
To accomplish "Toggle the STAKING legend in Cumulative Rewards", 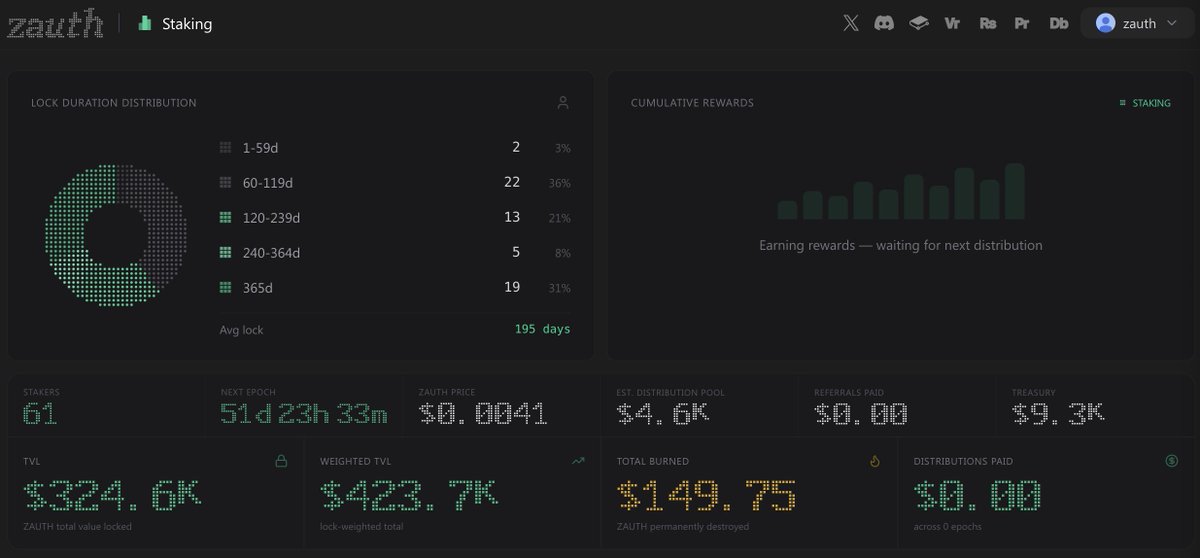I will tap(1145, 103).
